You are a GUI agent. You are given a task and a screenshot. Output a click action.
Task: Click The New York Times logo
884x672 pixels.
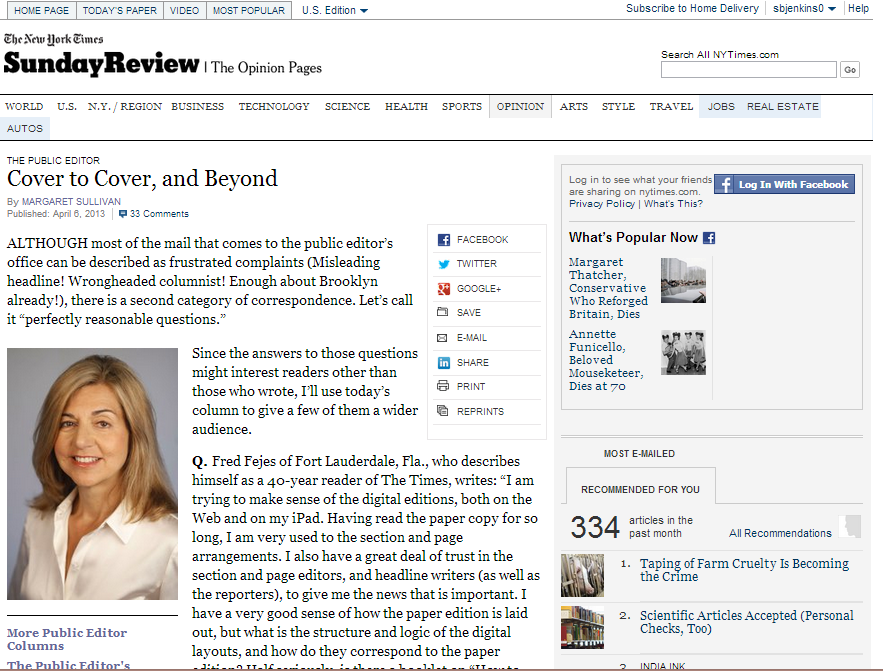(54, 39)
